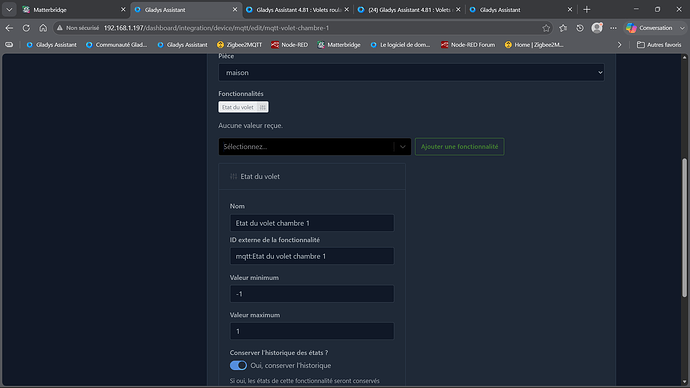Open Node-RED Forum bookmark

(468, 44)
